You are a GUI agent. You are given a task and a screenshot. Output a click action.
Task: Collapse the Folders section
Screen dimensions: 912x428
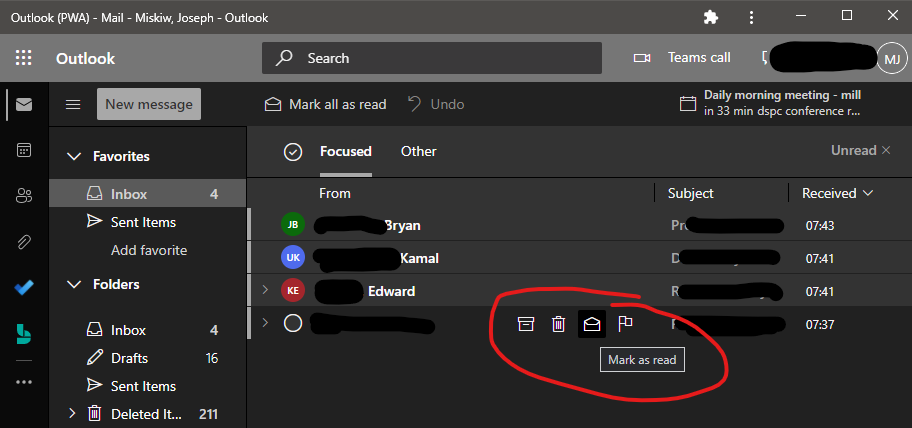click(x=73, y=284)
